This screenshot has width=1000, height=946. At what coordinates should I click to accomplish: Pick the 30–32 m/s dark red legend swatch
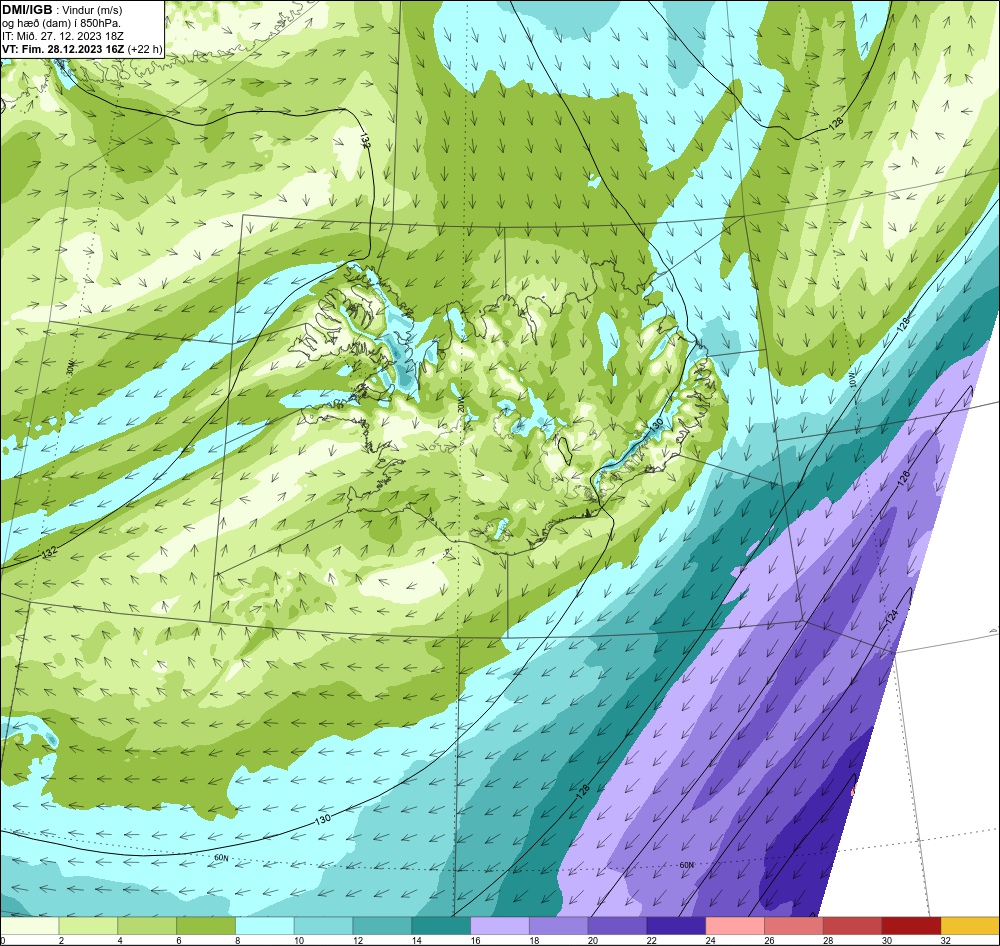pyautogui.click(x=911, y=926)
